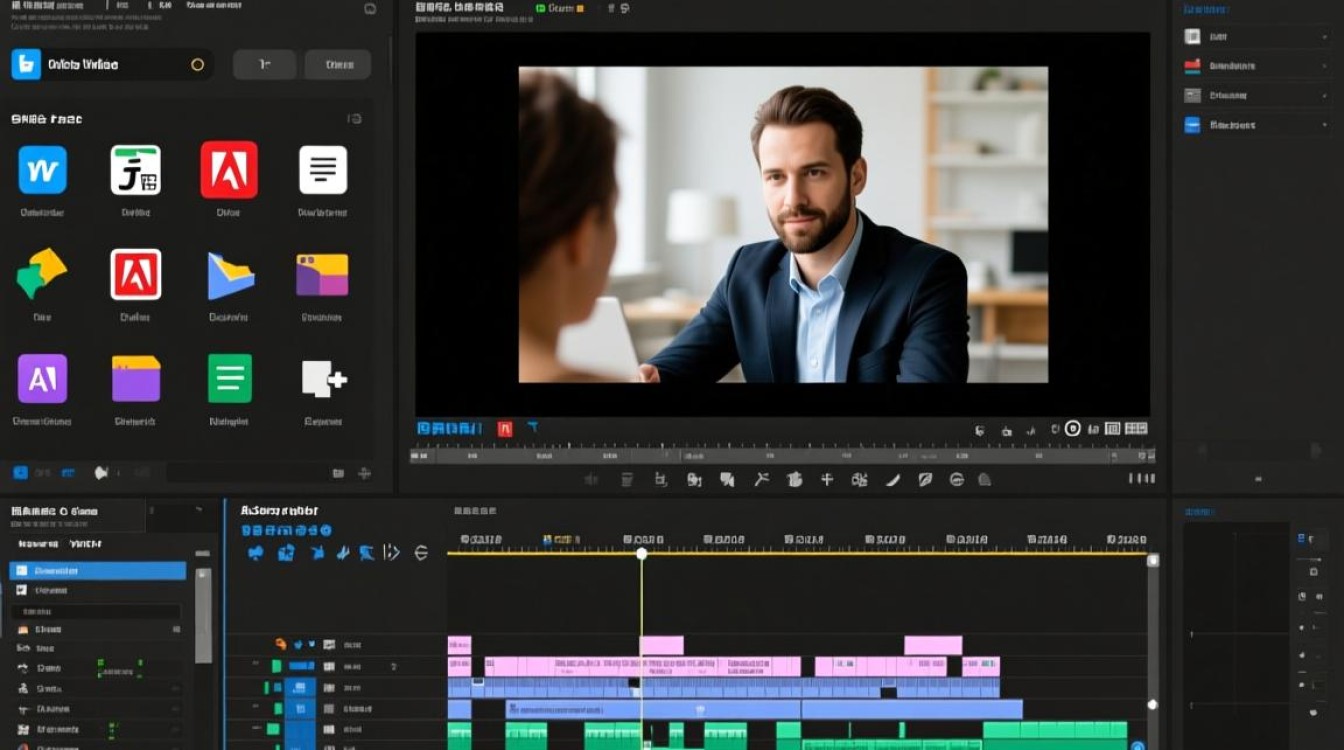The image size is (1344, 750).
Task: Toggle the orange icon in top track header
Action: coord(281,645)
